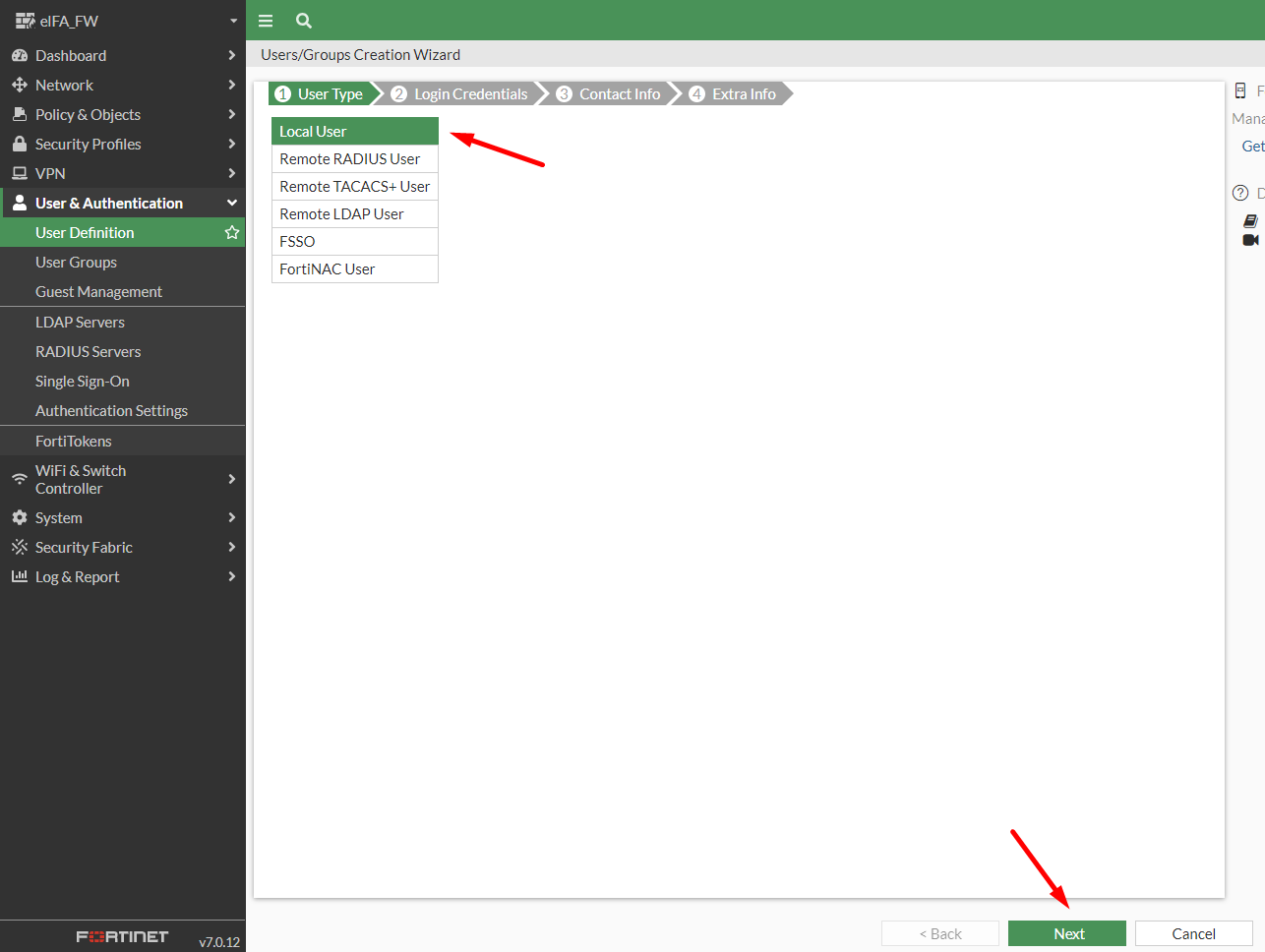Open the search magnifier icon
Screen dimensions: 1265x952
[x=304, y=21]
